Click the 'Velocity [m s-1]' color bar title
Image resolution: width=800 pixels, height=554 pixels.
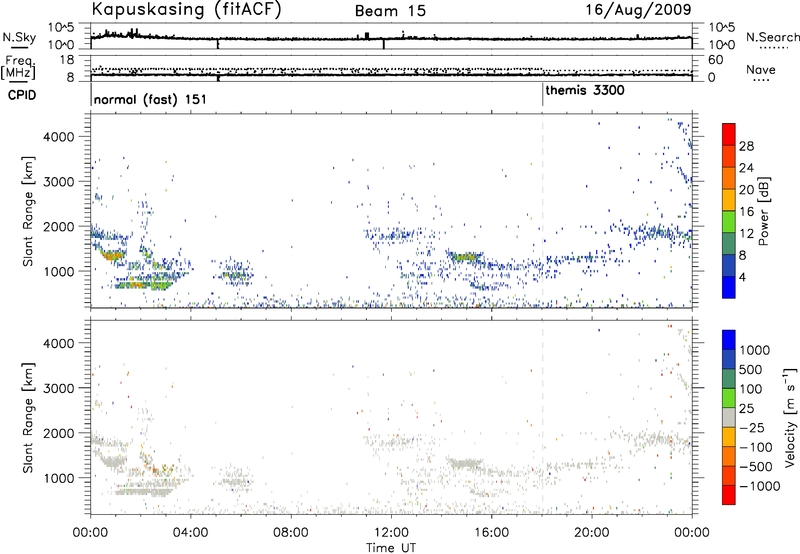790,417
